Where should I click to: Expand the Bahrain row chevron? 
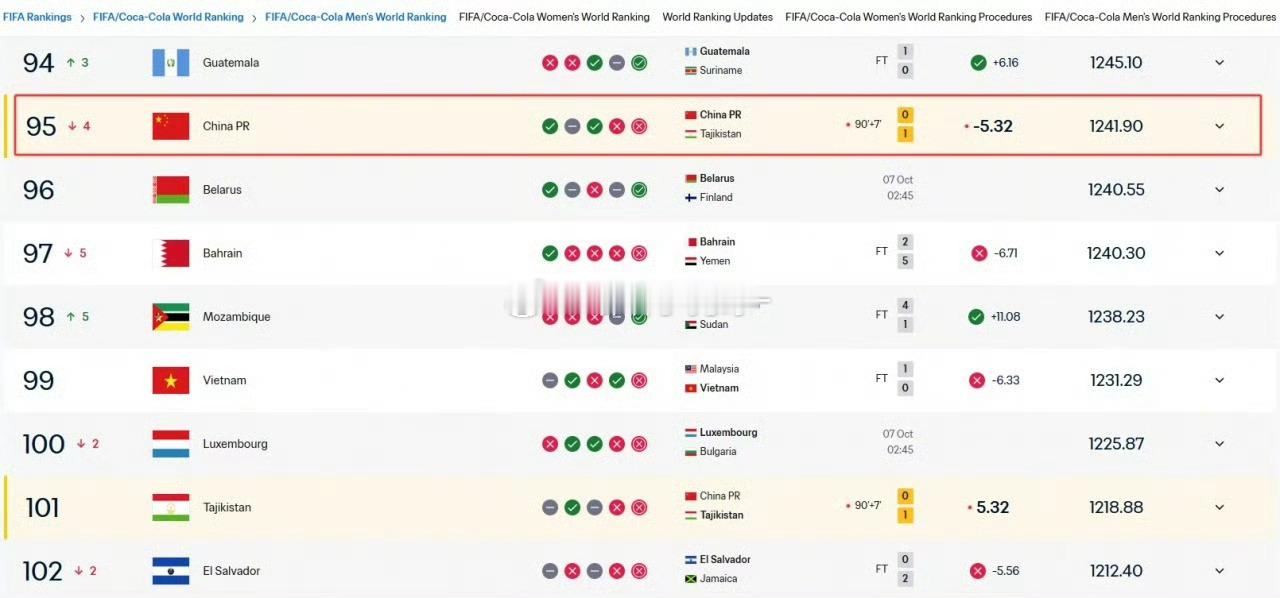tap(1219, 253)
